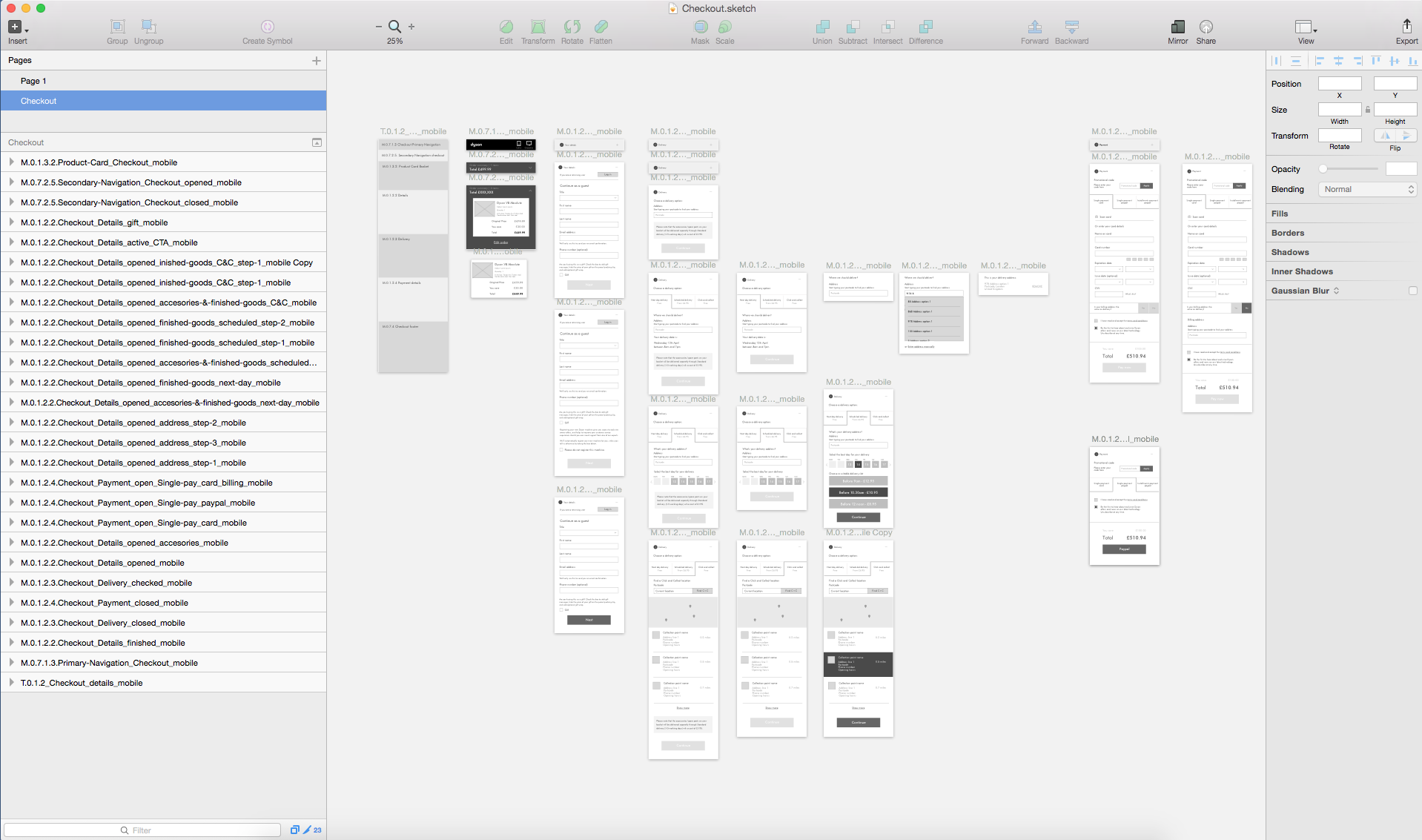The image size is (1422, 840).
Task: Open the Borders section
Action: point(1288,233)
